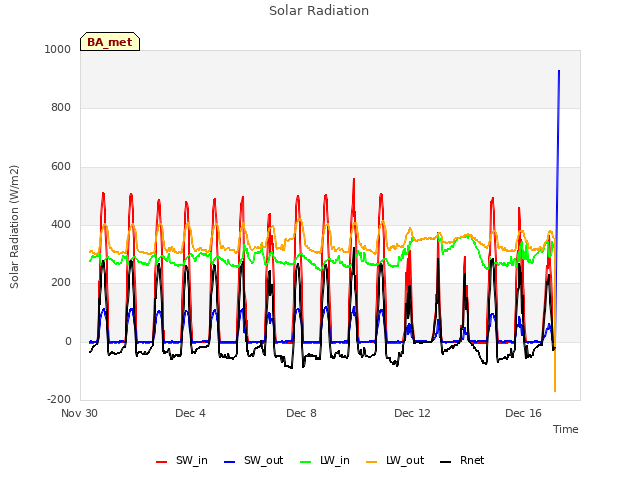The width and height of the screenshot is (640, 480).
Task: Click the -200 y-axis tick label
Action: coord(59,399)
